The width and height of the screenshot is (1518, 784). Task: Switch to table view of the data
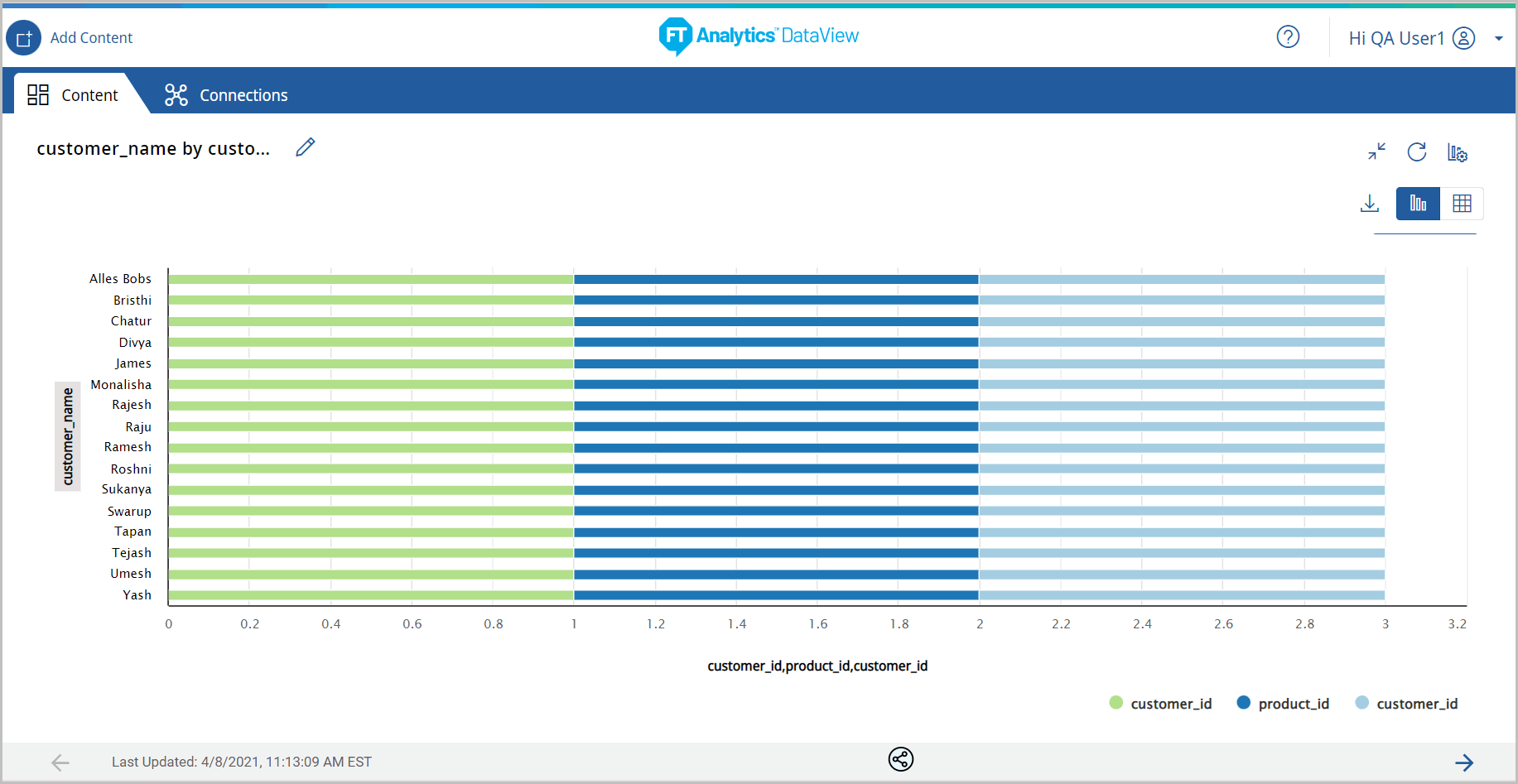tap(1463, 203)
